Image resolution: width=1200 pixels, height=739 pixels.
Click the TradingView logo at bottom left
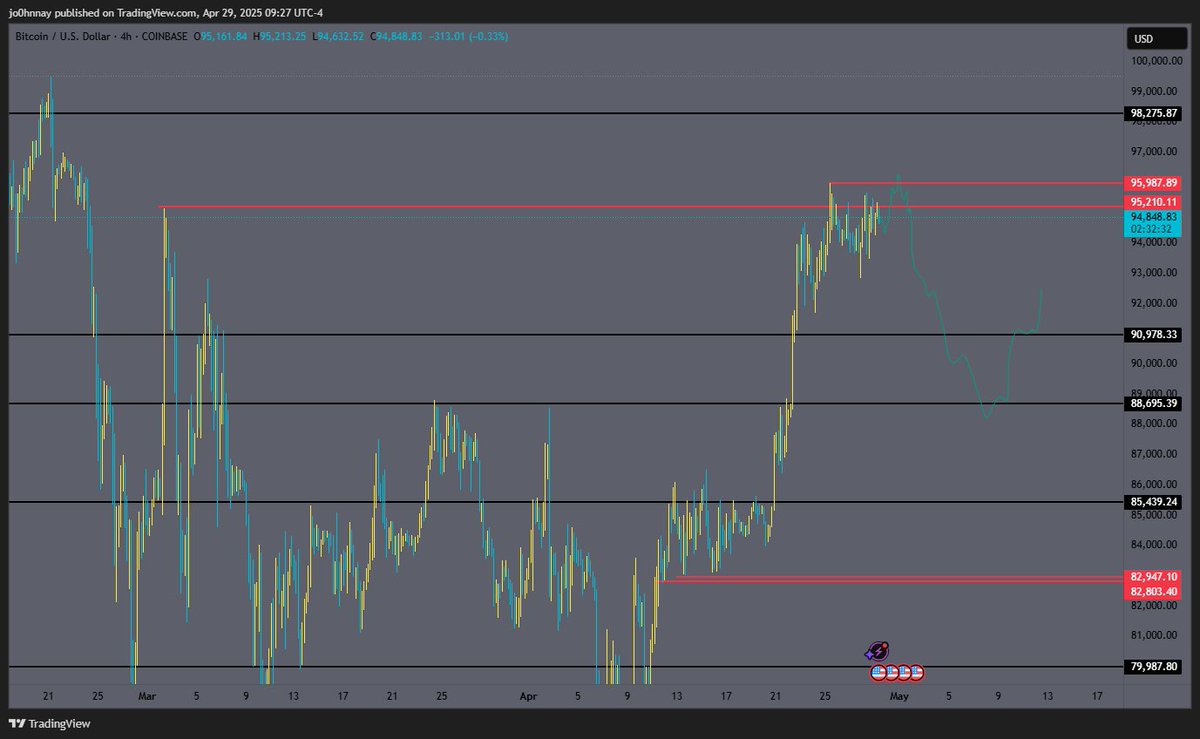pos(48,723)
